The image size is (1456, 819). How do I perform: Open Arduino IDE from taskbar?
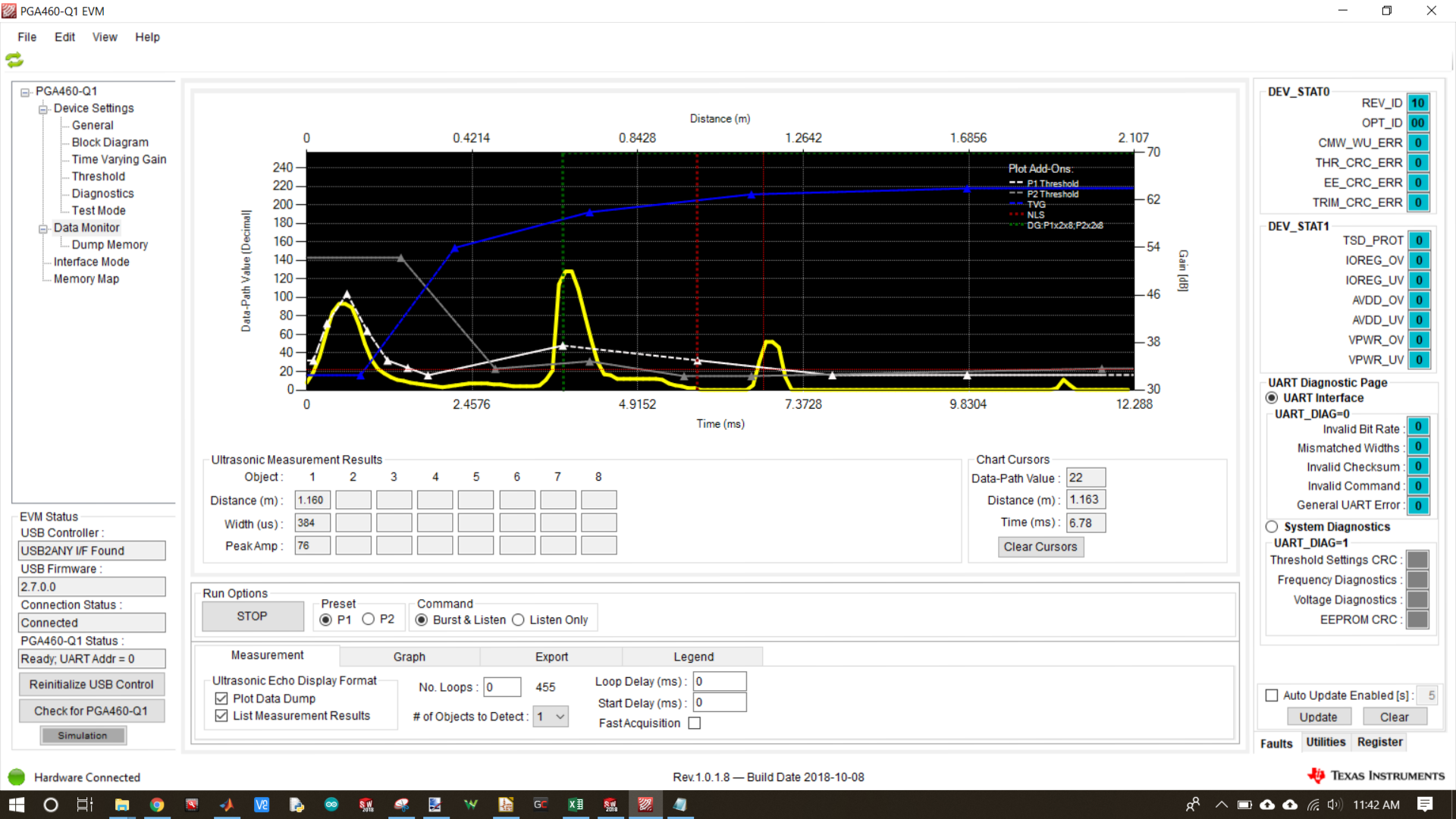tap(331, 805)
